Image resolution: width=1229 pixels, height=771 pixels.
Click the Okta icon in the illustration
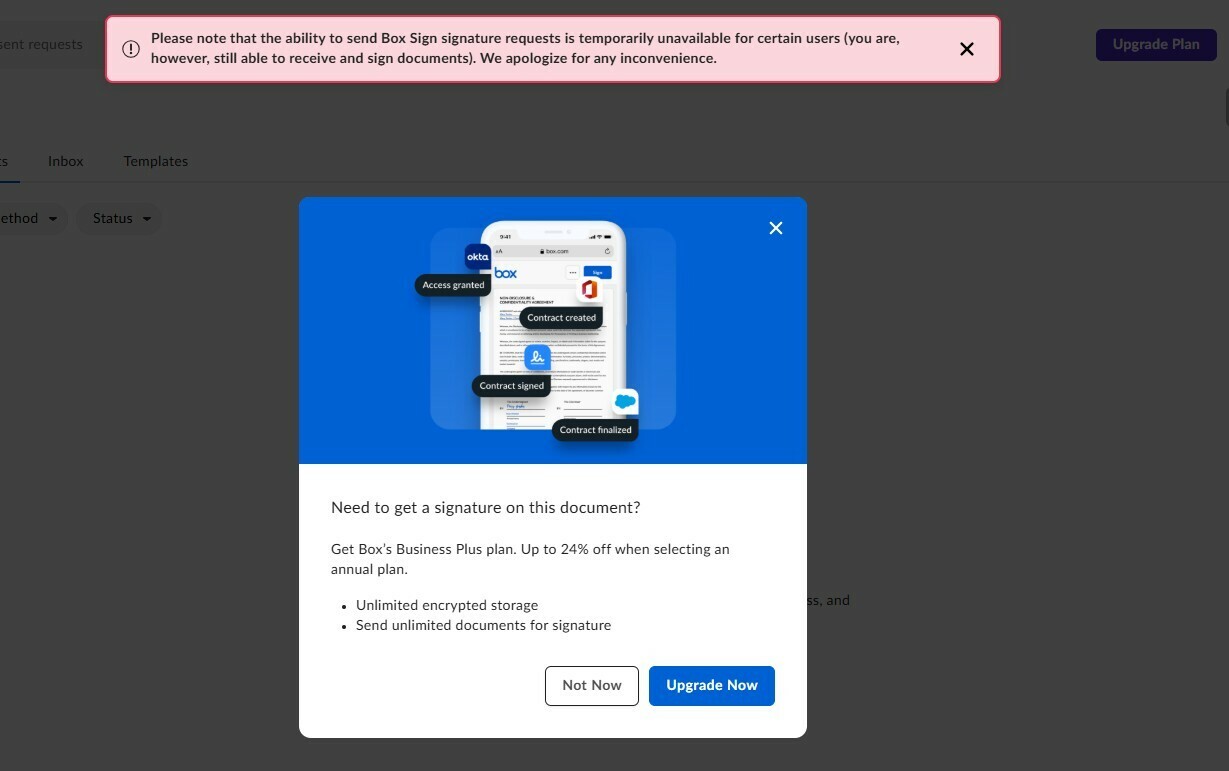pos(478,257)
